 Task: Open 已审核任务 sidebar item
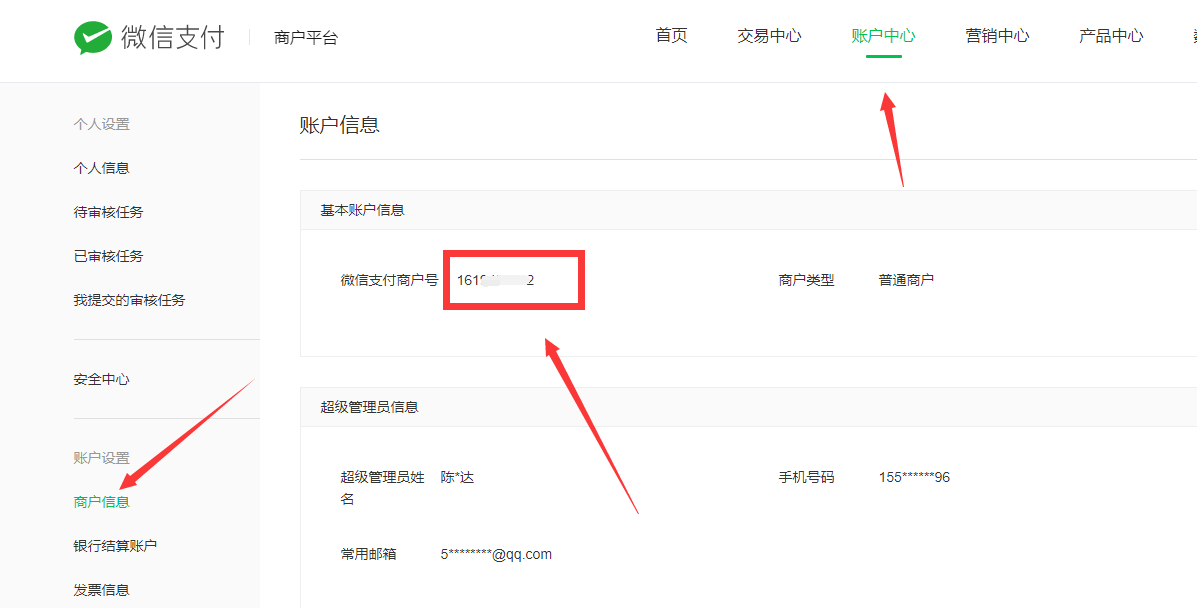[108, 256]
